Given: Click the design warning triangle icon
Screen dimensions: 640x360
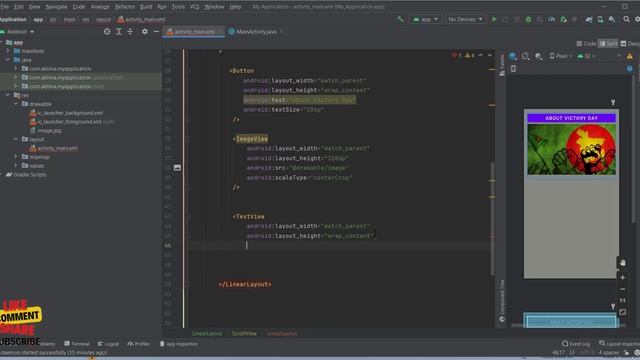Looking at the screenshot, I should (x=630, y=56).
